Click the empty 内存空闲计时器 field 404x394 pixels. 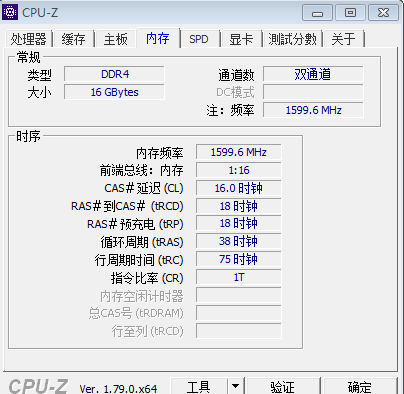239,295
